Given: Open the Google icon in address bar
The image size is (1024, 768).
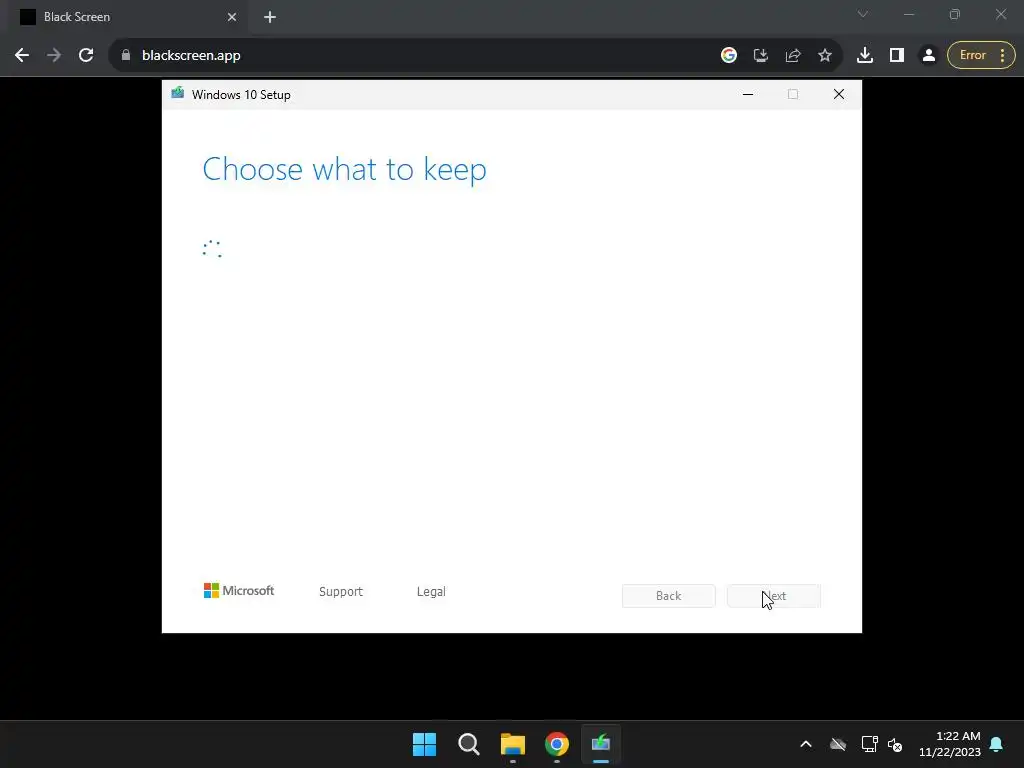Looking at the screenshot, I should (729, 56).
